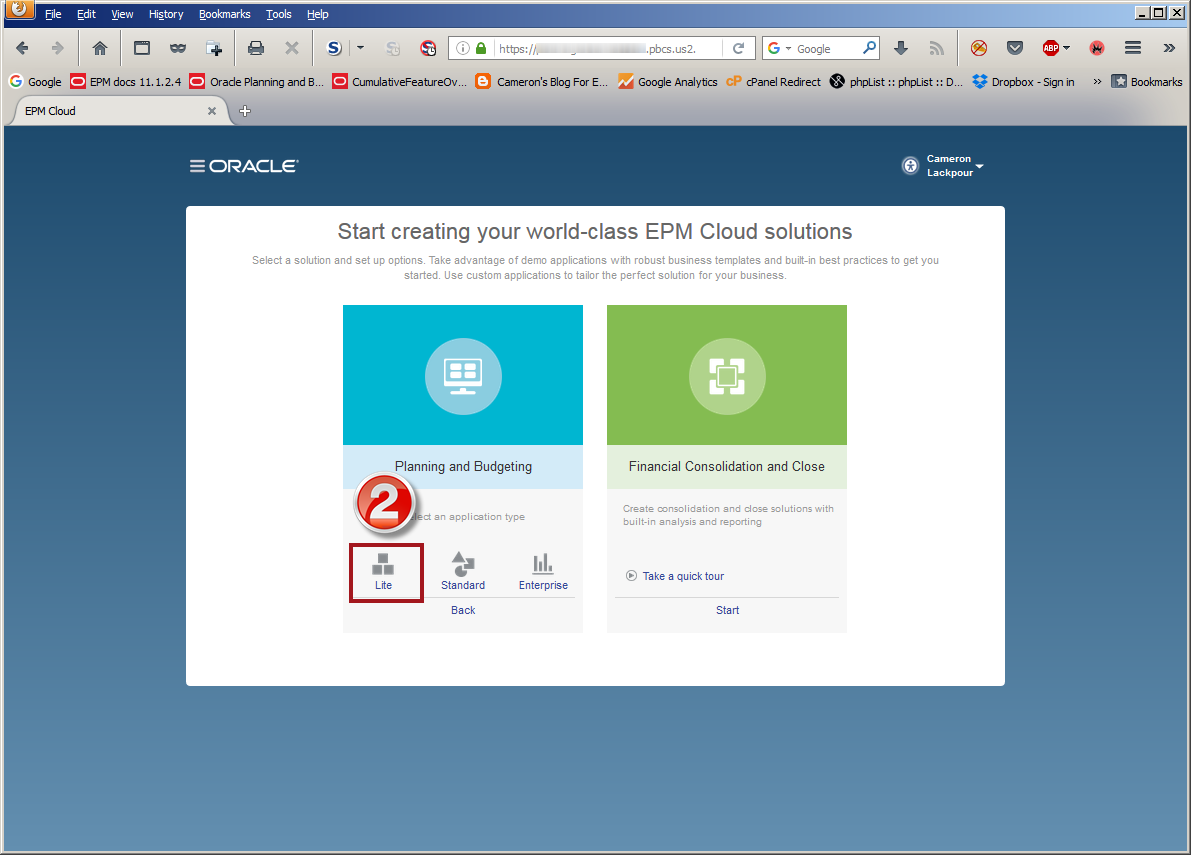1191x855 pixels.
Task: Open phpList bookmark
Action: pos(896,81)
